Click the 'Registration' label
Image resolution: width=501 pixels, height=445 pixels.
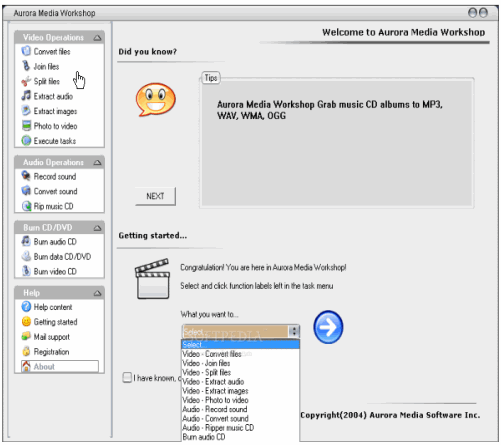(51, 352)
